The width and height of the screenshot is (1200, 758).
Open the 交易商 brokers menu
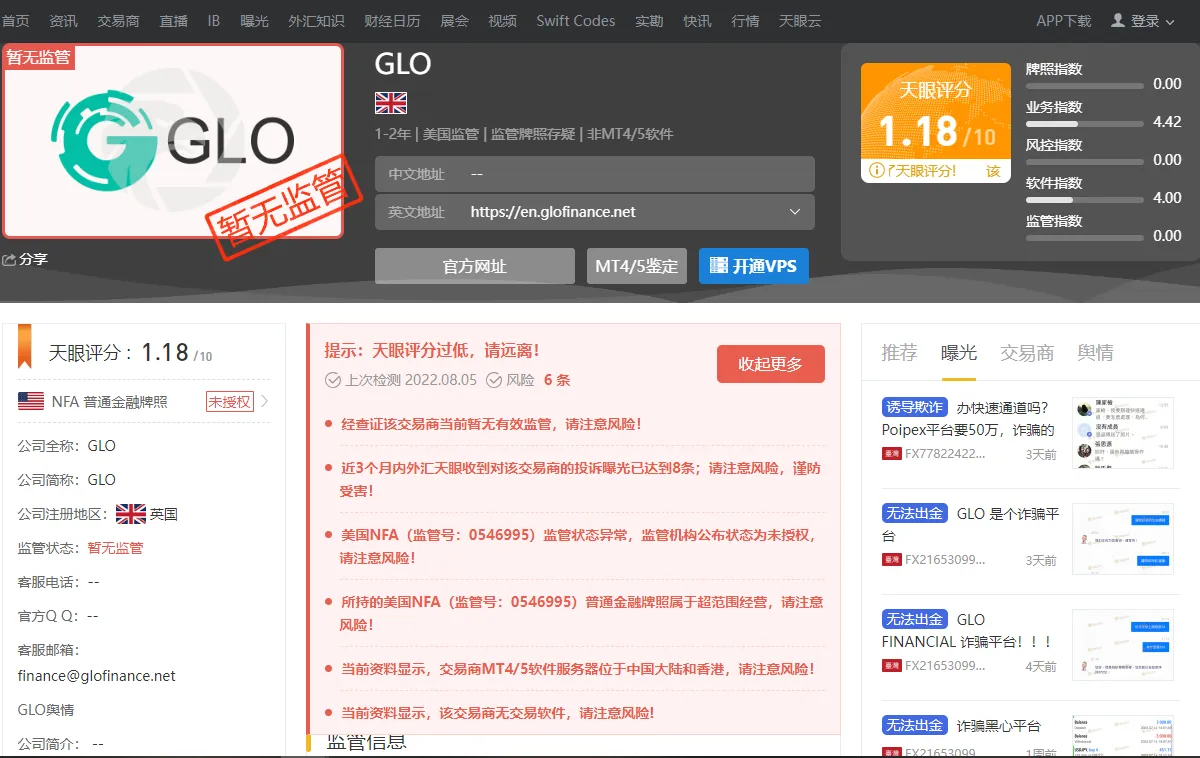tap(118, 21)
